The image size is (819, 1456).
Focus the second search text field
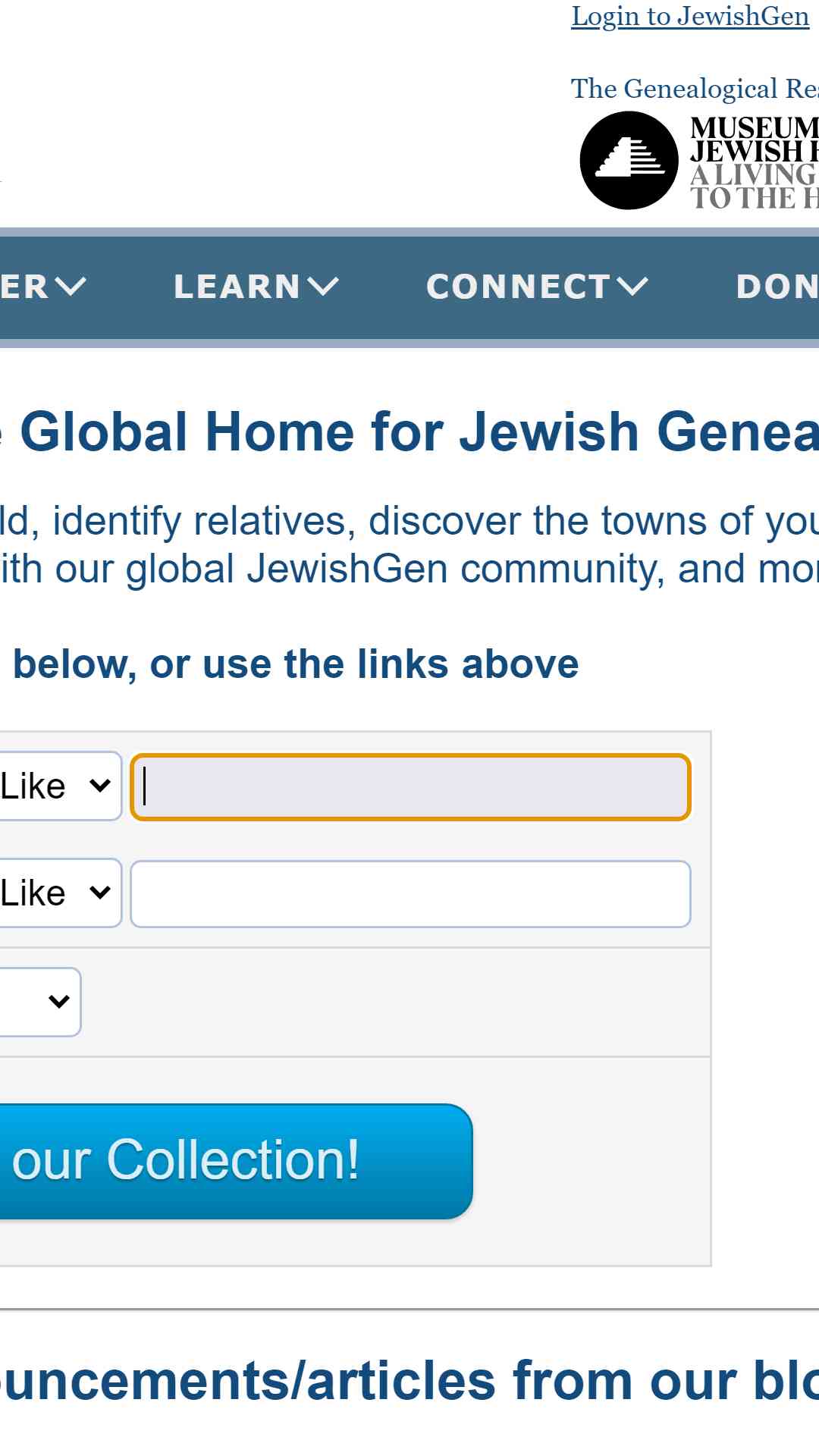coord(410,894)
